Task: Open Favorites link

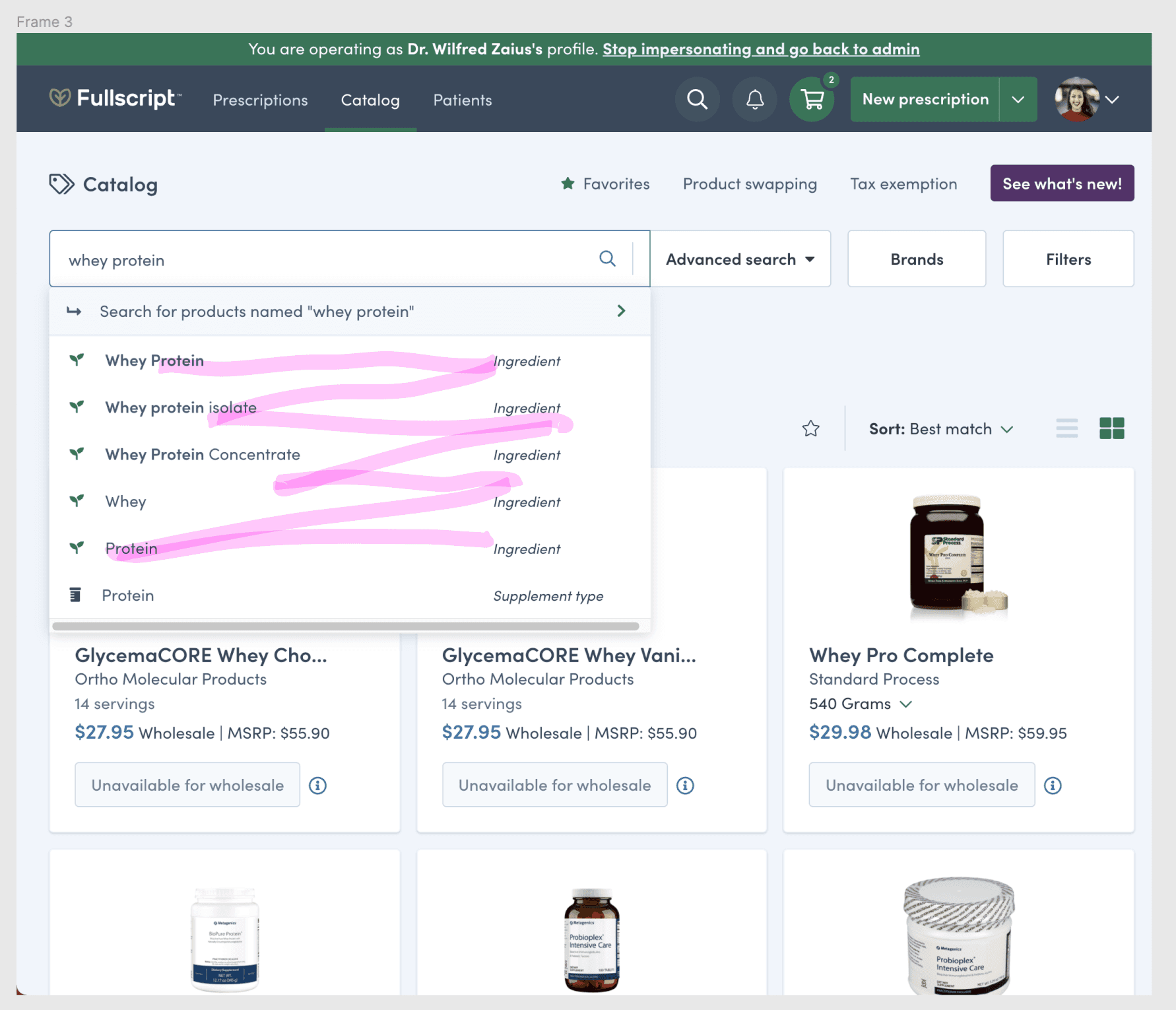Action: tap(605, 184)
